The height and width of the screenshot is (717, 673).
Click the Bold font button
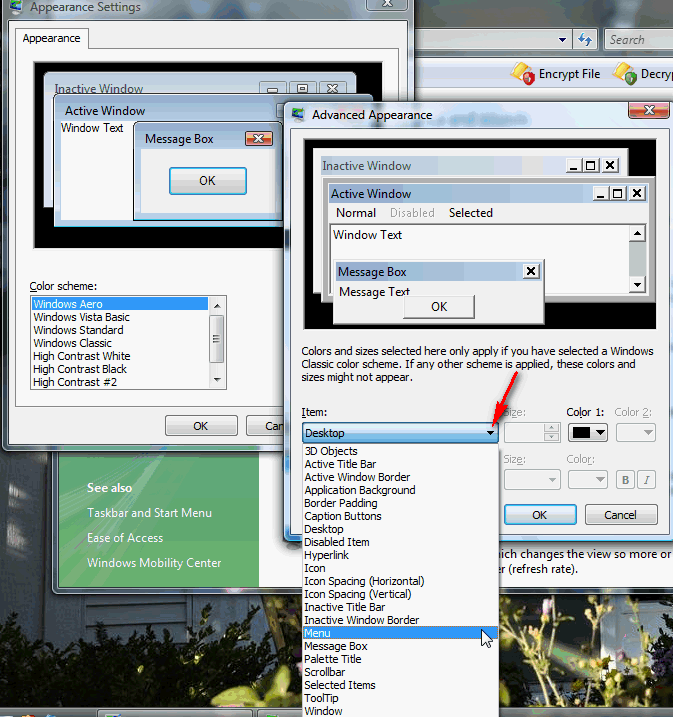point(625,480)
